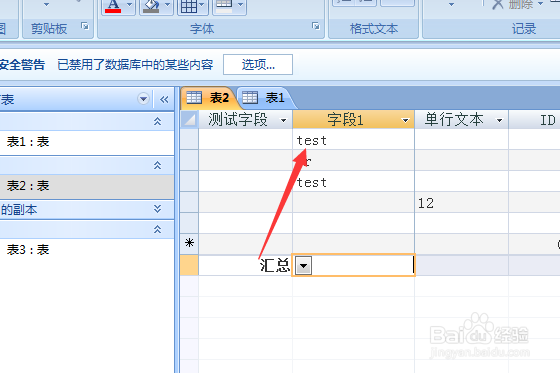
Task: Select the first record's row selector
Action: click(189, 139)
